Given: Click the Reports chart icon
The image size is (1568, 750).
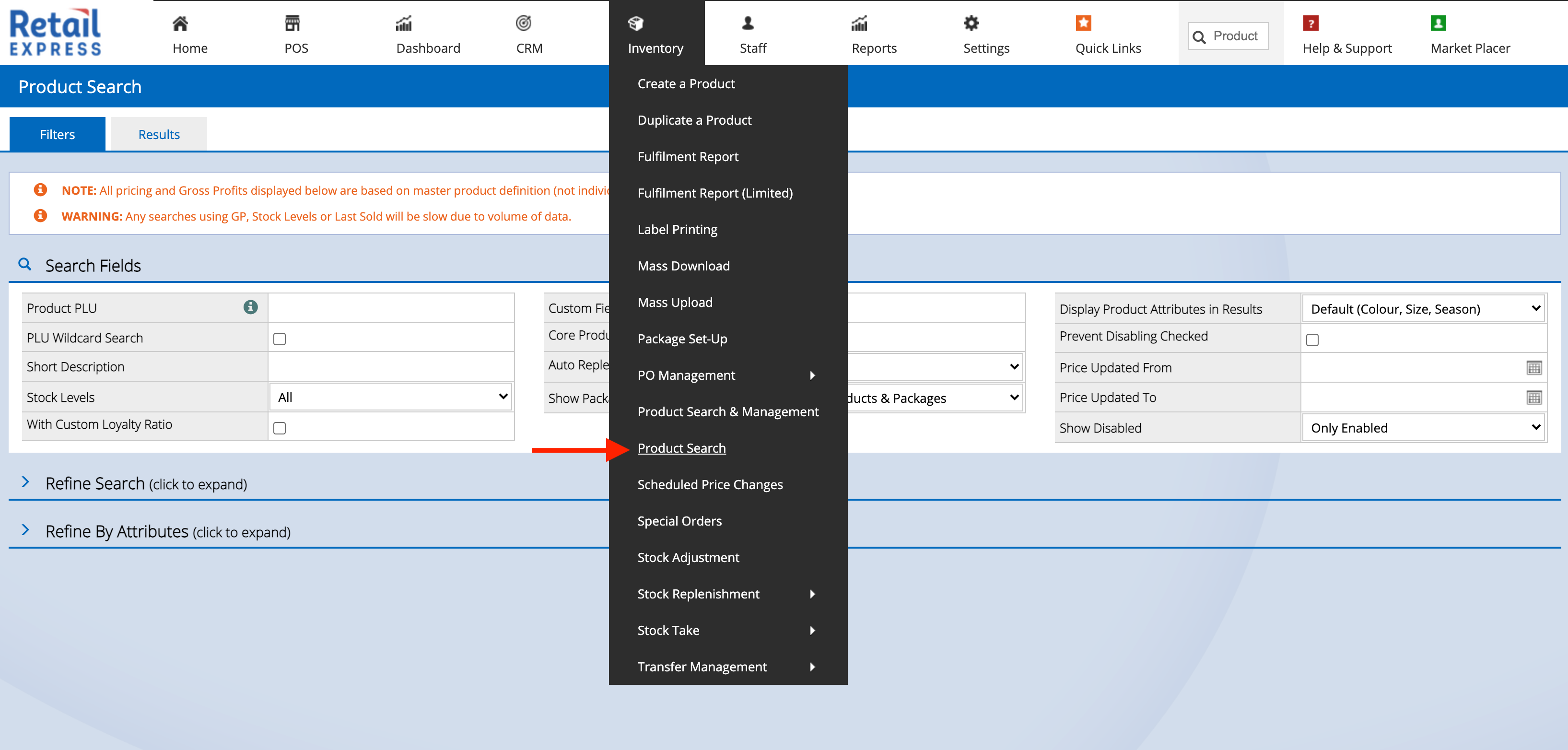Looking at the screenshot, I should 859,23.
